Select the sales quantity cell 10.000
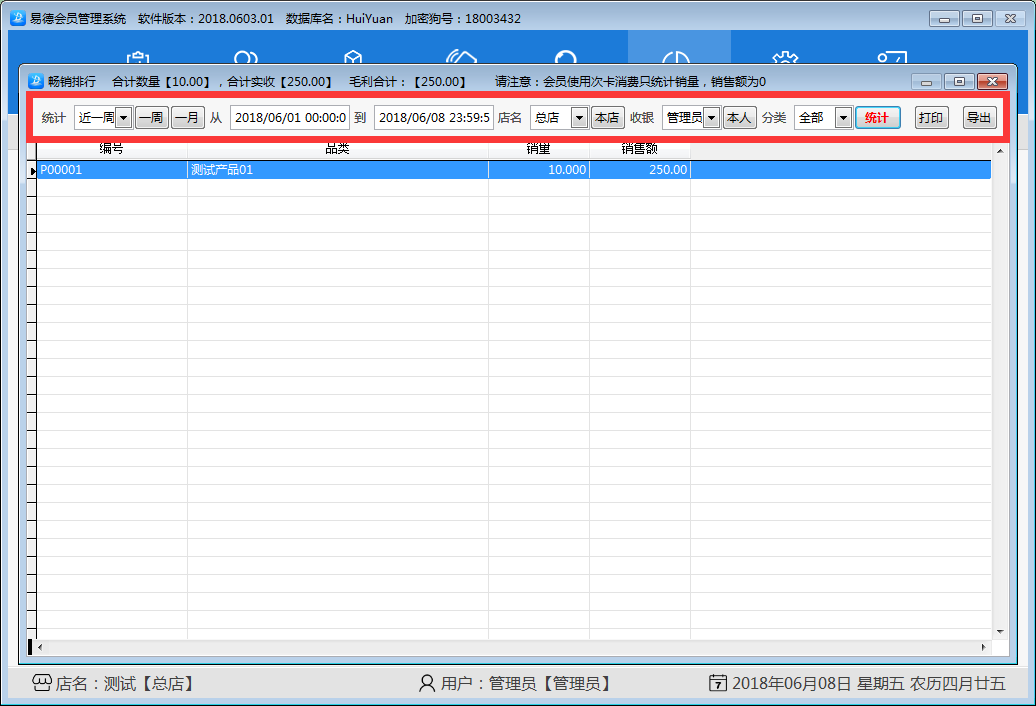The image size is (1036, 706). click(538, 170)
